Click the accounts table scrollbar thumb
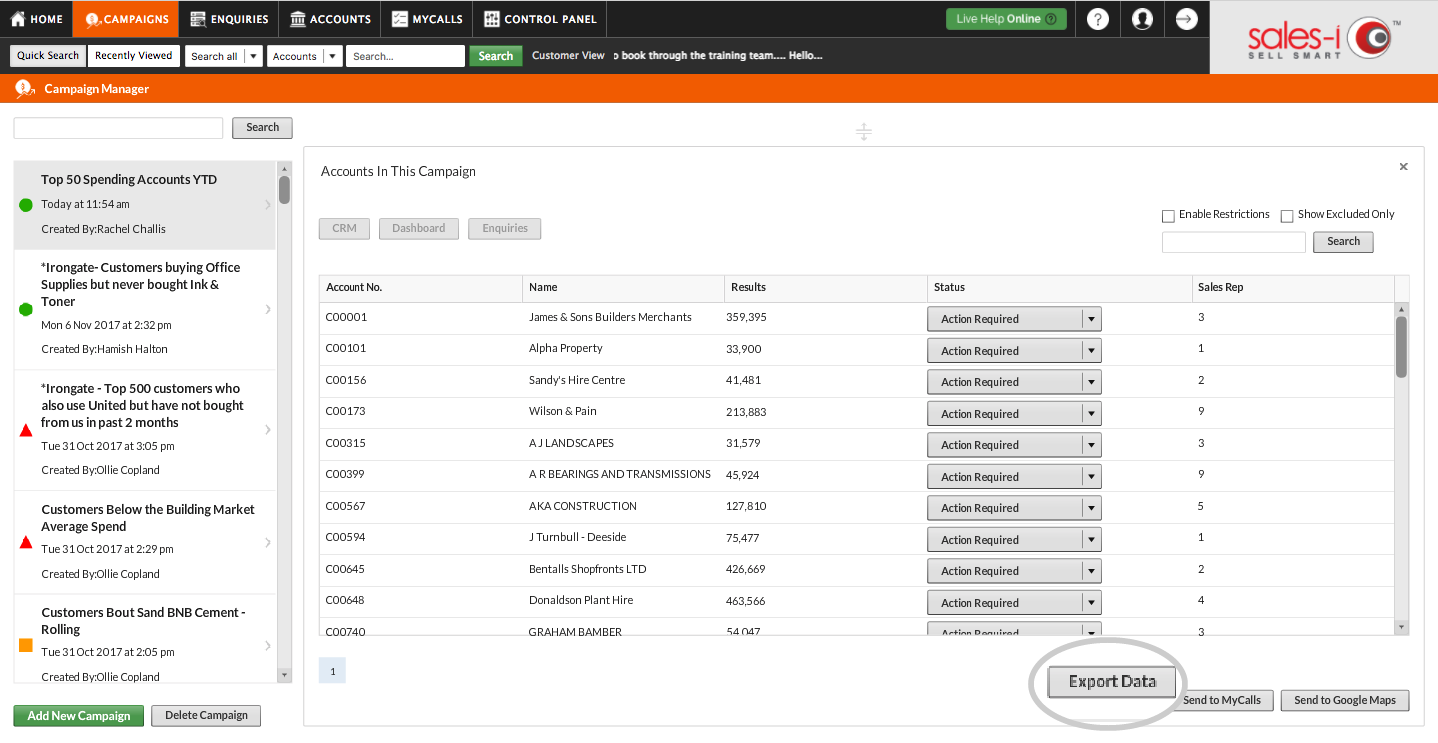This screenshot has width=1438, height=743. pyautogui.click(x=1401, y=347)
